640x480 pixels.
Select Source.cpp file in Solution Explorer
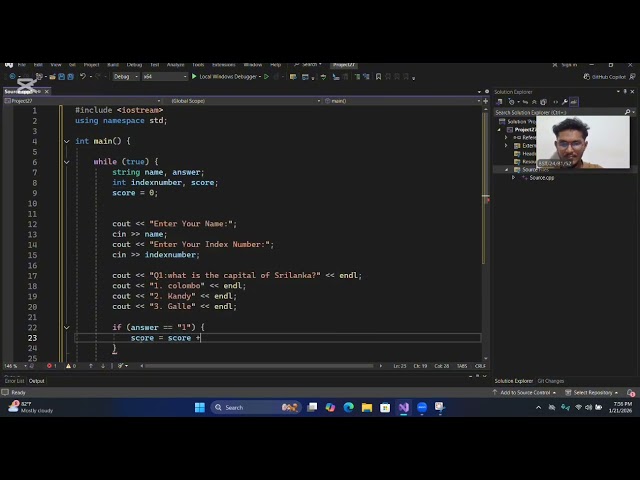541,178
